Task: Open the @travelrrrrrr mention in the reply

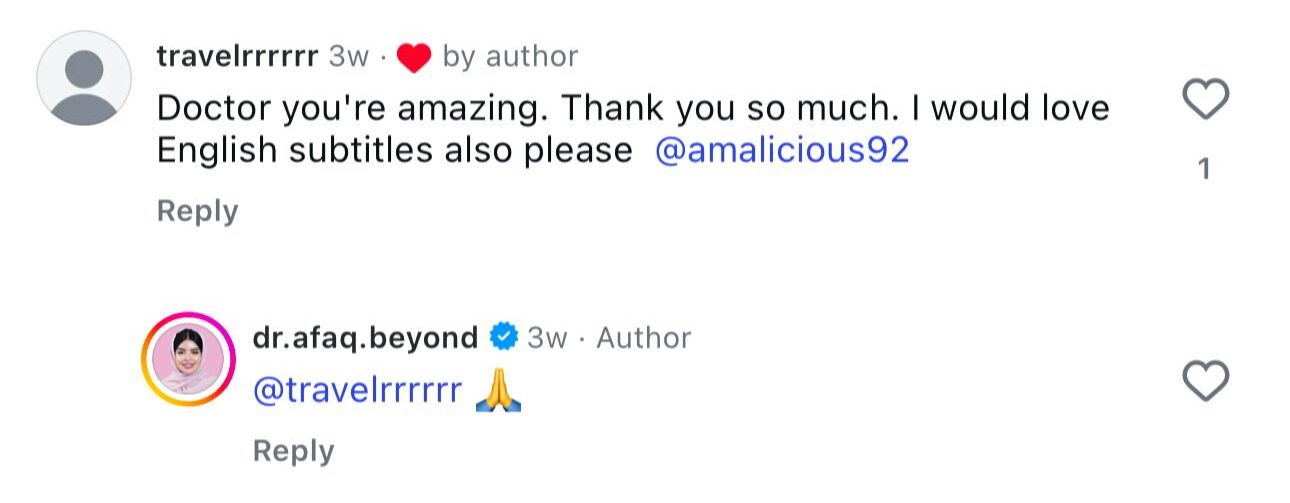Action: tap(358, 391)
